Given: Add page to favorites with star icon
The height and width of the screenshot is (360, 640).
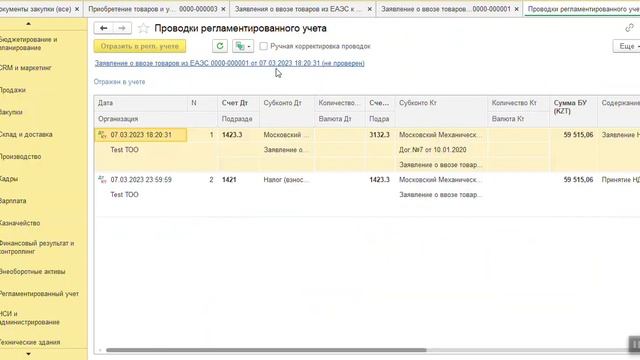Looking at the screenshot, I should click(x=143, y=28).
